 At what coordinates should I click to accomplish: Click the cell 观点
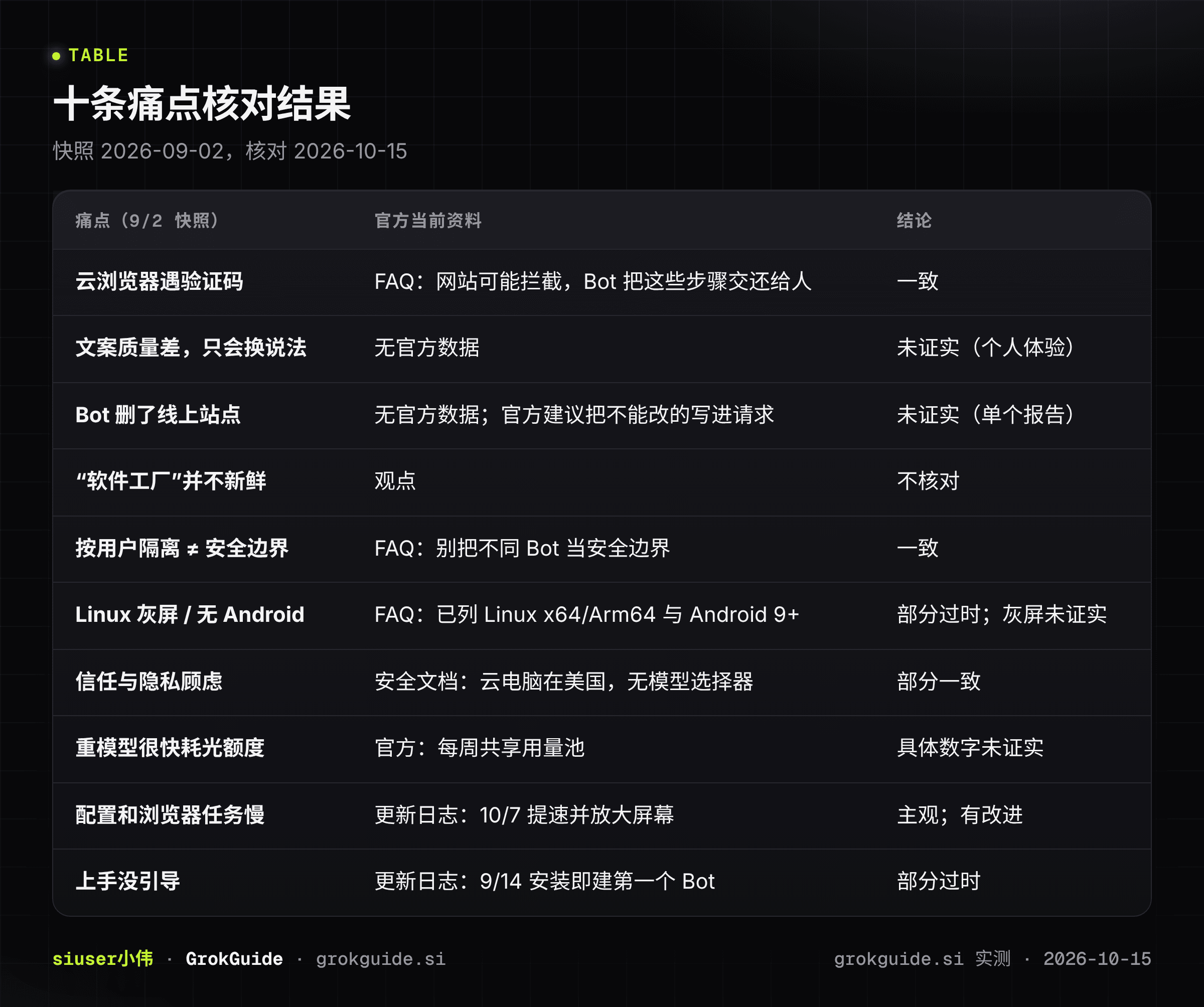tap(395, 481)
